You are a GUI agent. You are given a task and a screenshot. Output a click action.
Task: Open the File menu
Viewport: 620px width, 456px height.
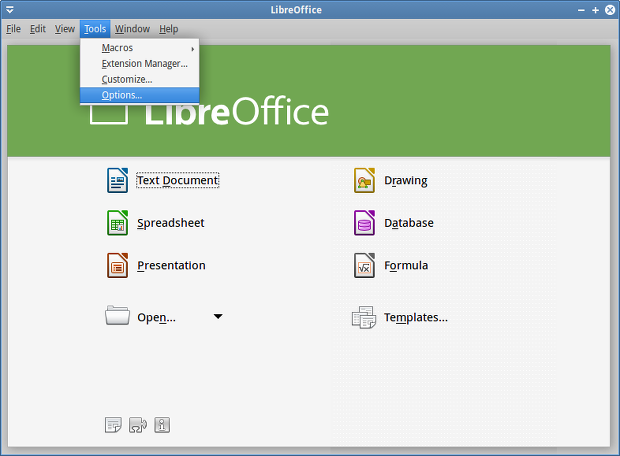pos(13,29)
